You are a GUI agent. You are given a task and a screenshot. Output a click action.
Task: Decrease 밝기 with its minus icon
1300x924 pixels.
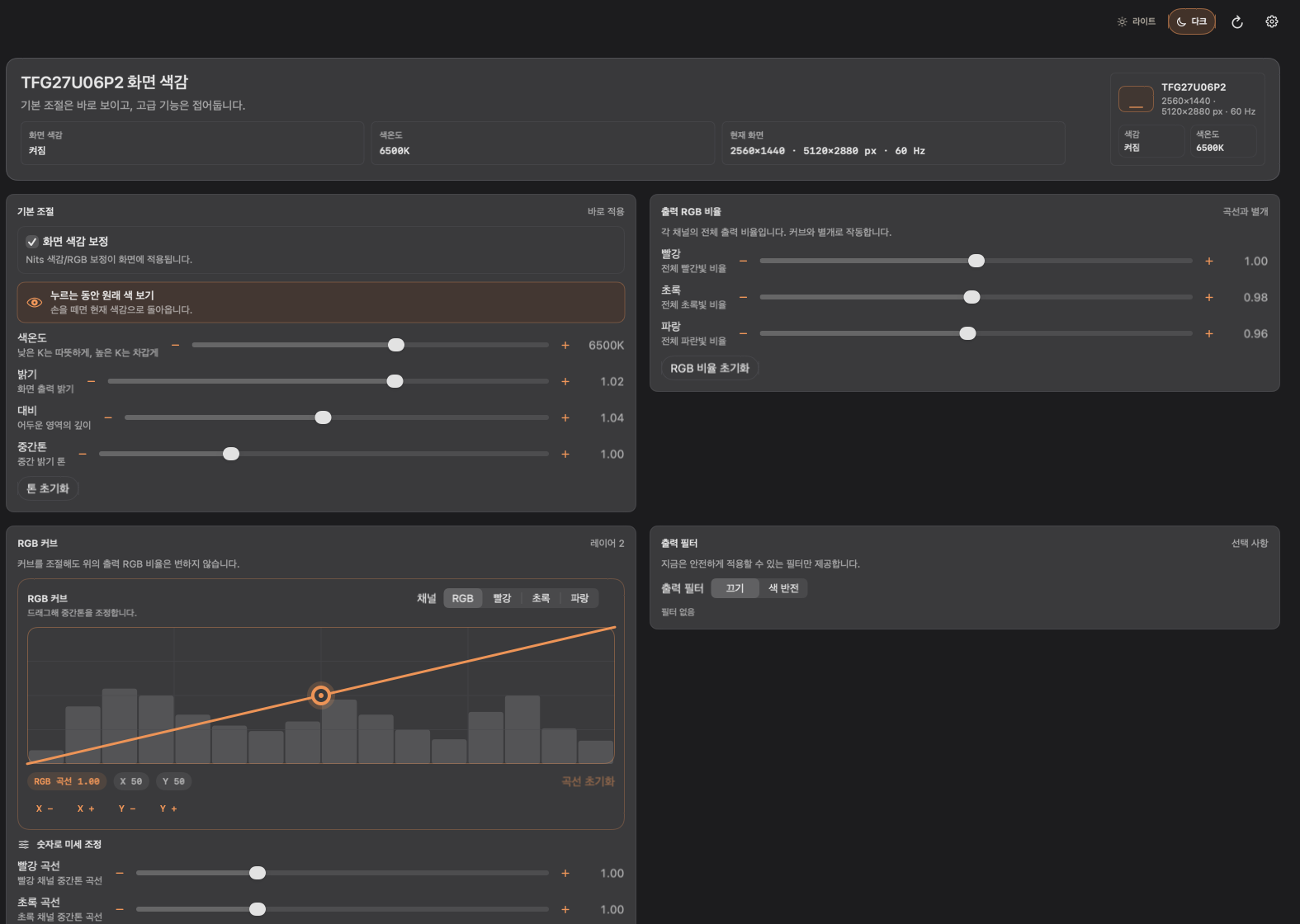pos(92,381)
